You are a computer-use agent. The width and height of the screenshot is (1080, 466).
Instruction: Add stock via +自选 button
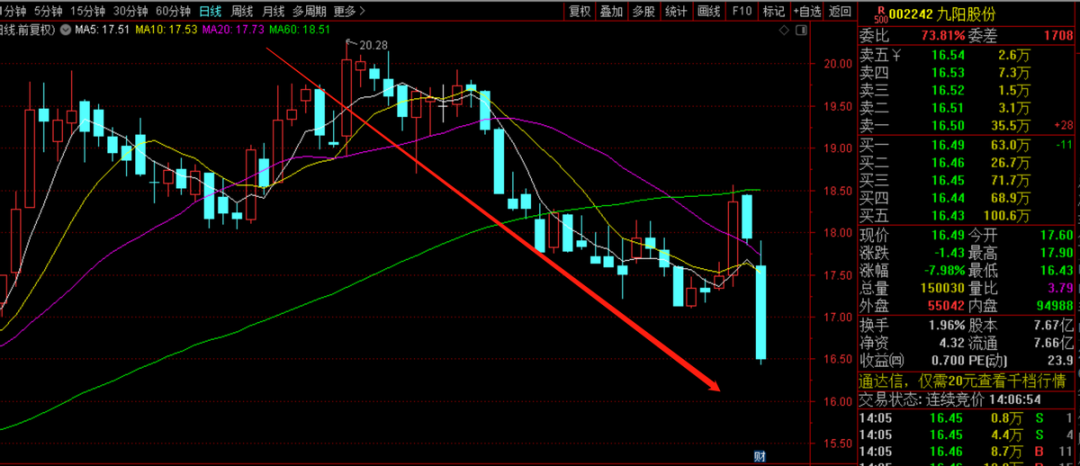click(x=808, y=11)
